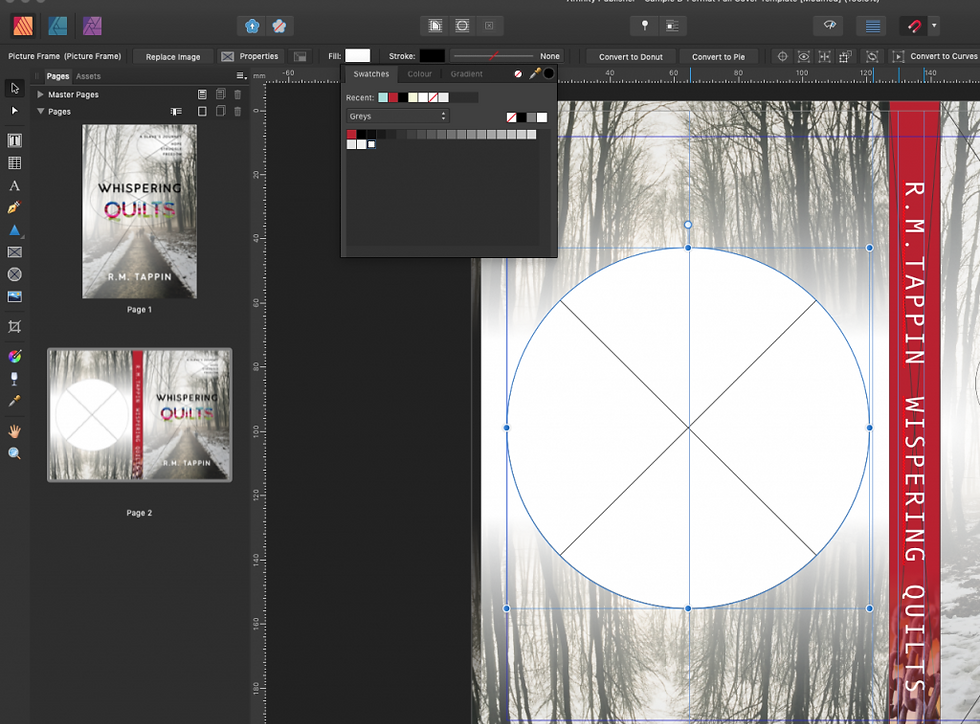
Task: Select the Picture Frame Ellipse tool
Action: 14,274
